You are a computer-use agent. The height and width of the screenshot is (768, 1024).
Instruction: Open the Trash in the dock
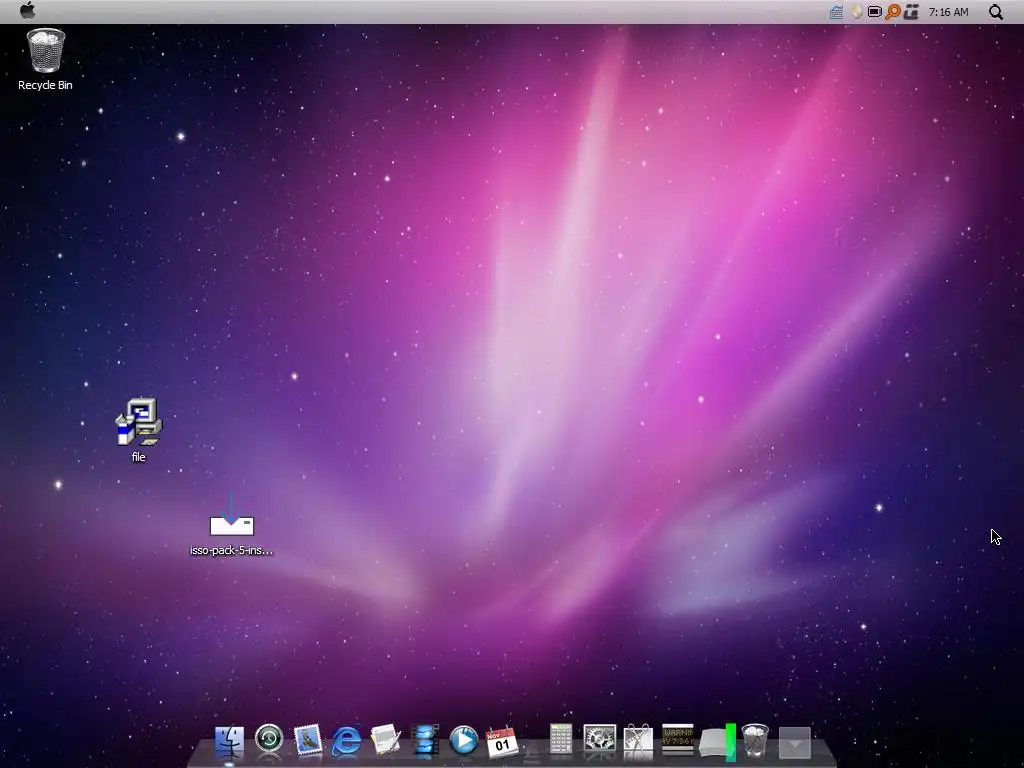[755, 741]
